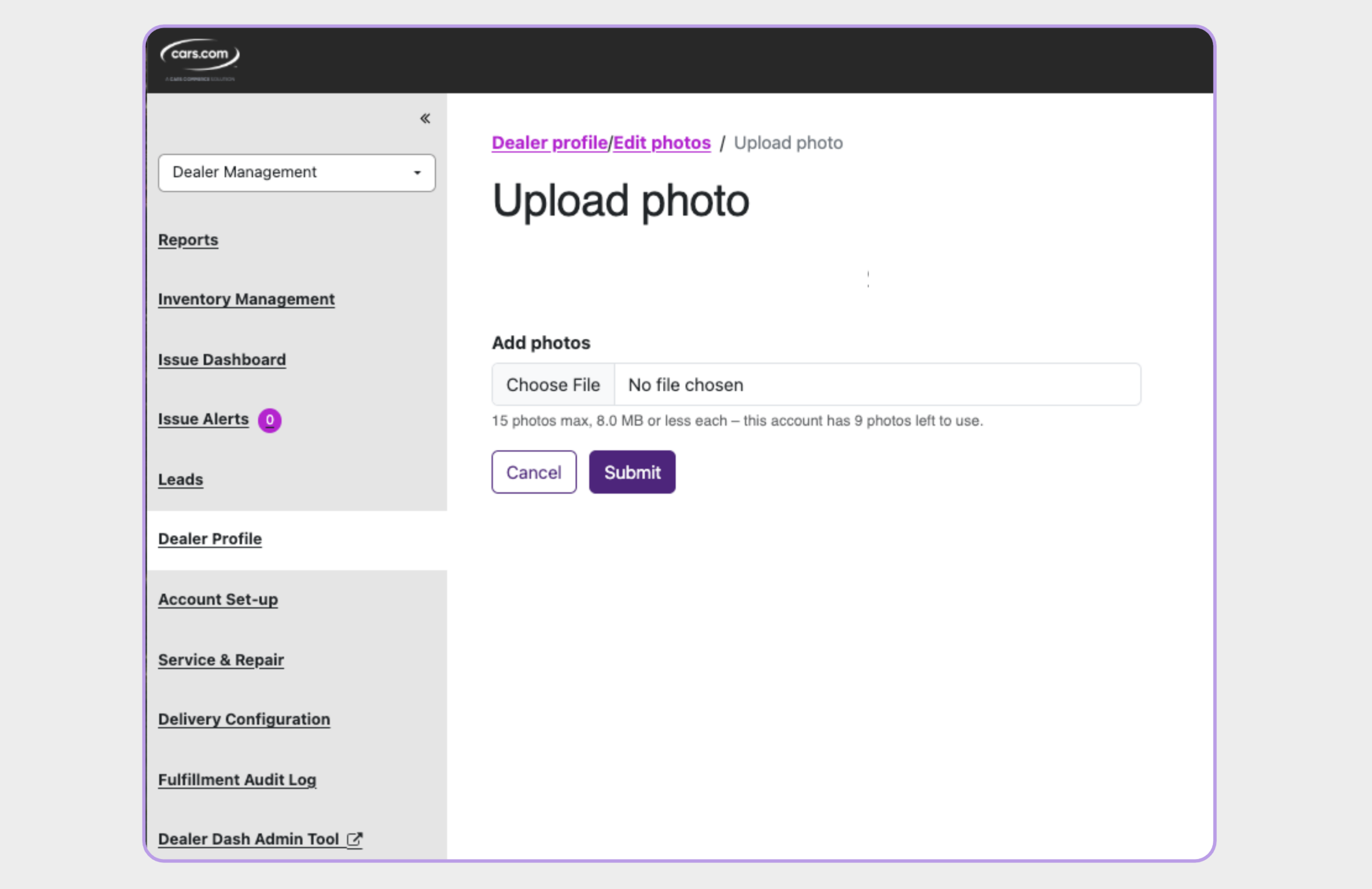Click the Dealer profile breadcrumb link
Viewport: 1372px width, 889px height.
click(549, 143)
